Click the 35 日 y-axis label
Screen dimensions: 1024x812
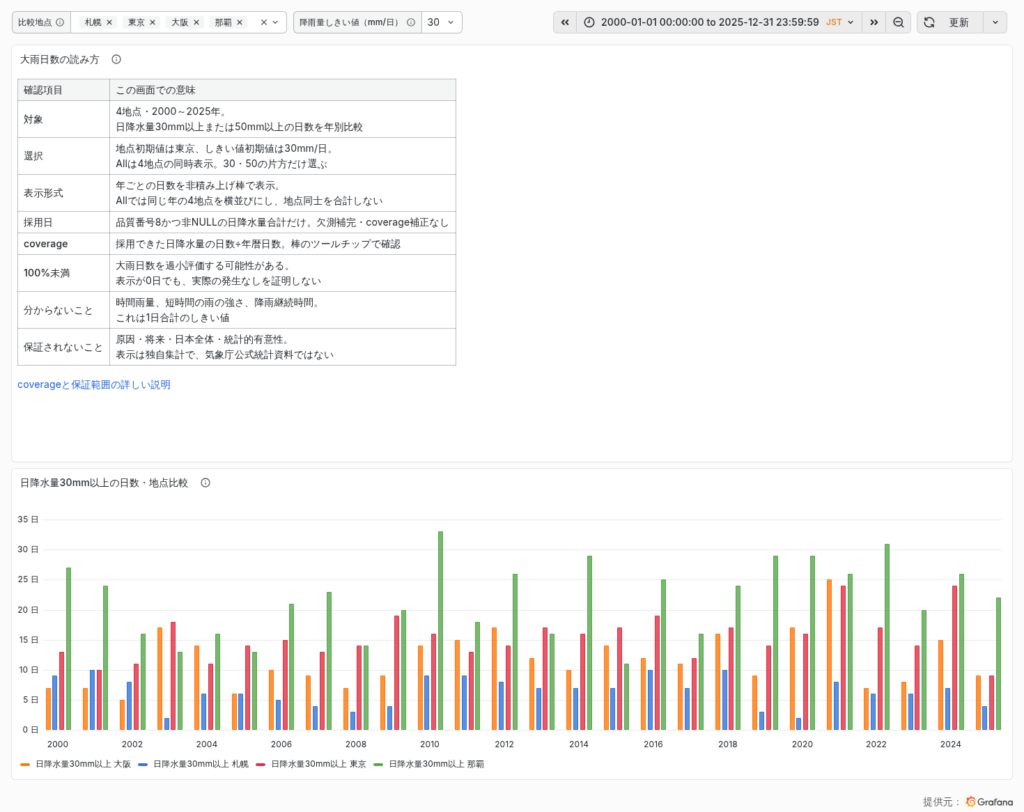coord(28,519)
